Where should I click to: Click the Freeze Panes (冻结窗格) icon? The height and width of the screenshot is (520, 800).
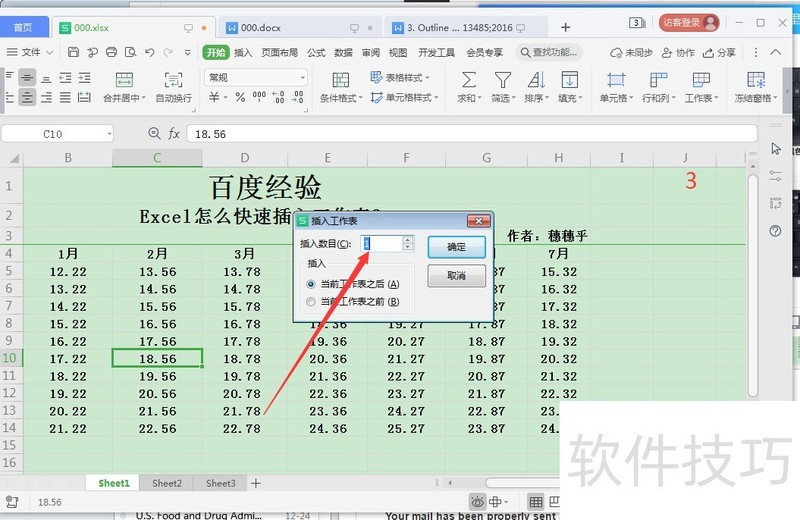point(756,80)
